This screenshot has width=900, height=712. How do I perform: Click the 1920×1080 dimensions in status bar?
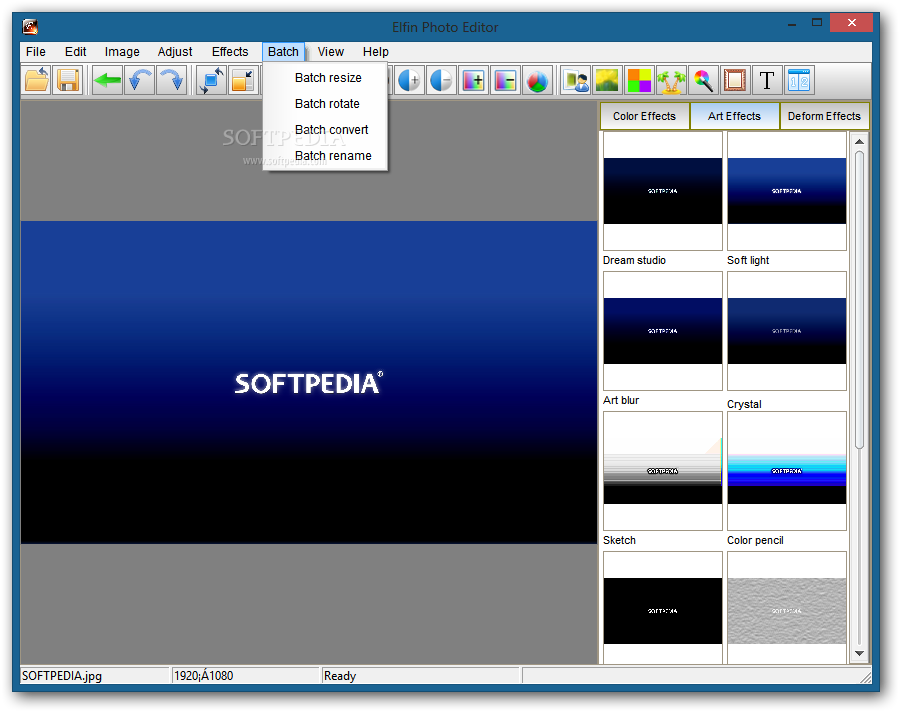204,676
